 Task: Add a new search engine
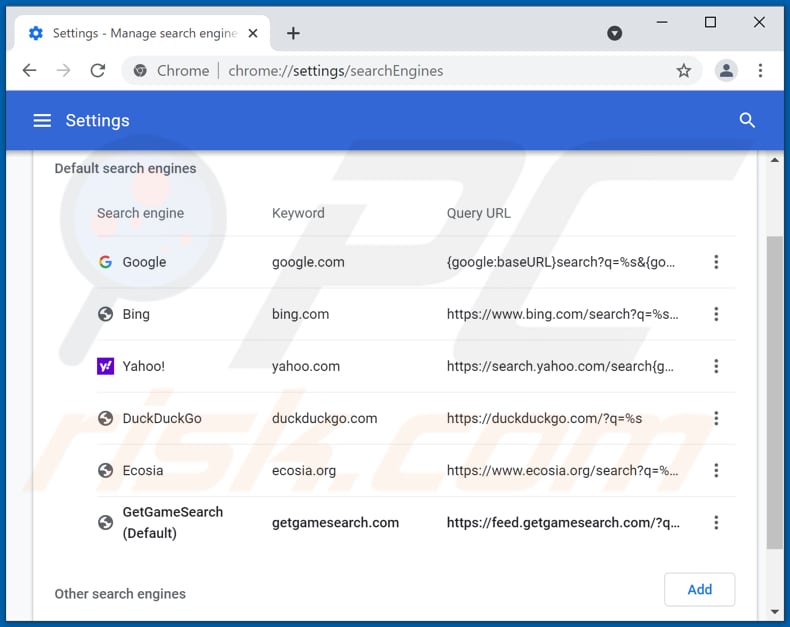[x=699, y=589]
